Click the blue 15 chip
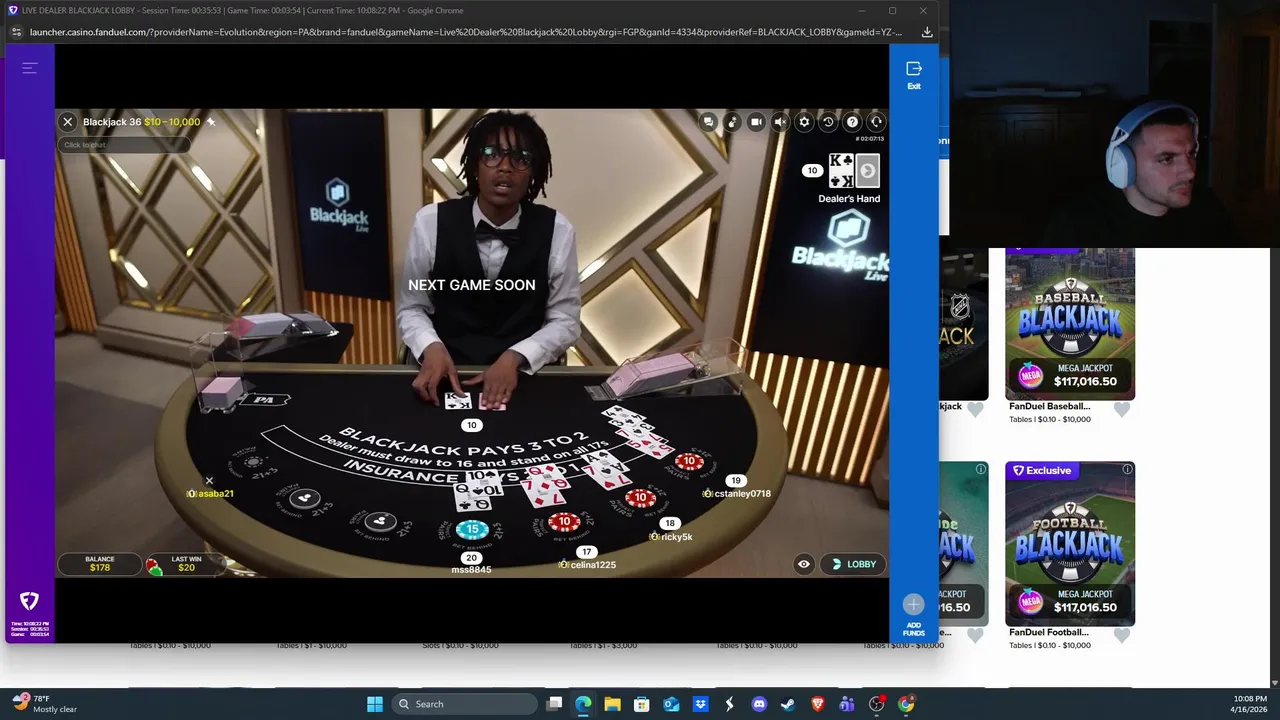1280x720 pixels. 472,529
